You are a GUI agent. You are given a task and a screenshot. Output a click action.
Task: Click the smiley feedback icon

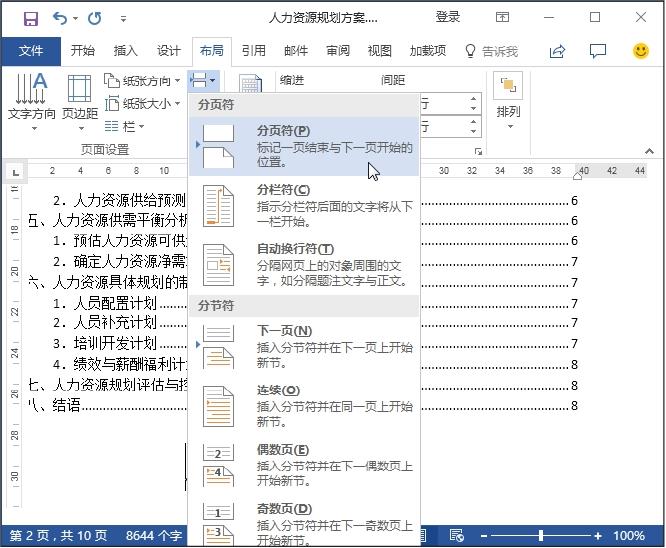click(x=641, y=51)
